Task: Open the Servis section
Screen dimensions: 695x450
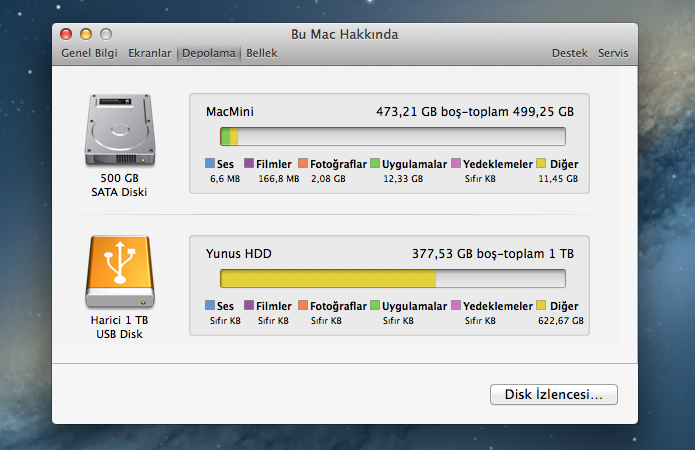Action: tap(613, 53)
